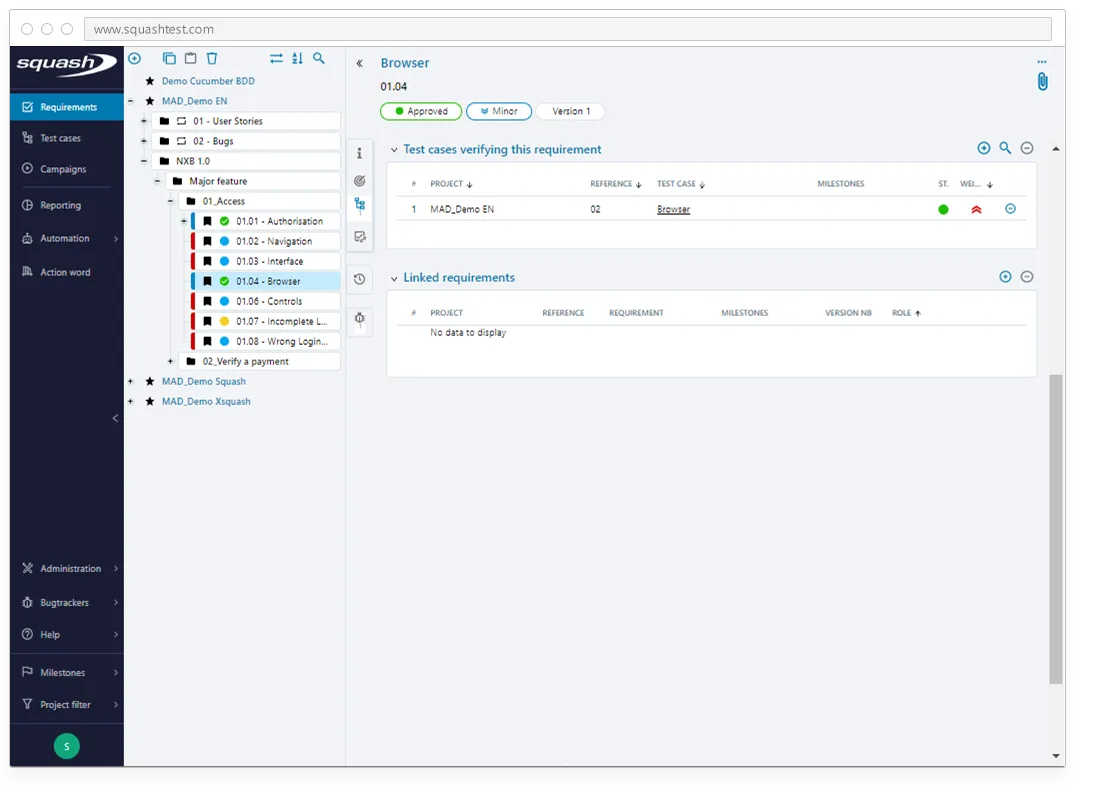Open the Action word workspace
This screenshot has height=800, width=1100.
[x=67, y=272]
